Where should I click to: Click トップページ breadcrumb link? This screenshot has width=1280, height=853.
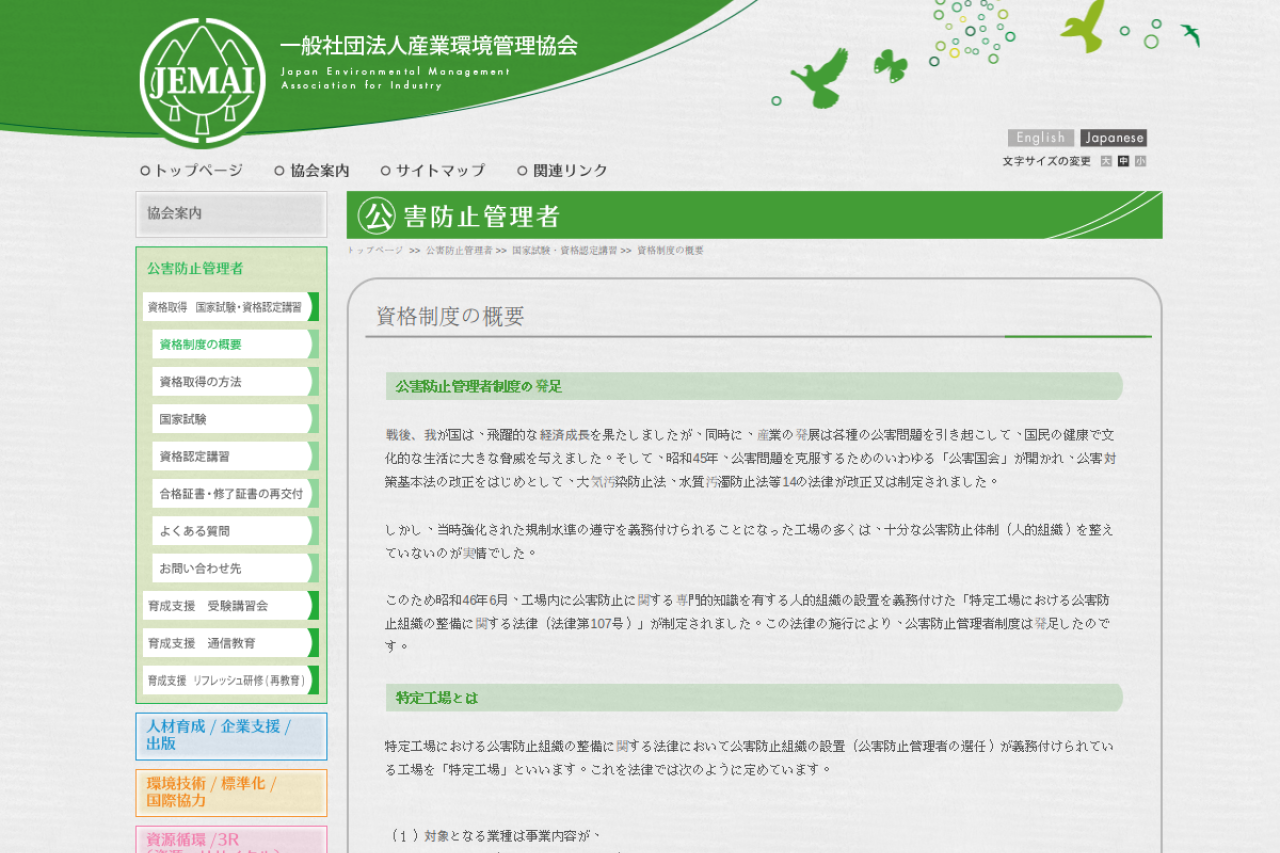pos(375,251)
